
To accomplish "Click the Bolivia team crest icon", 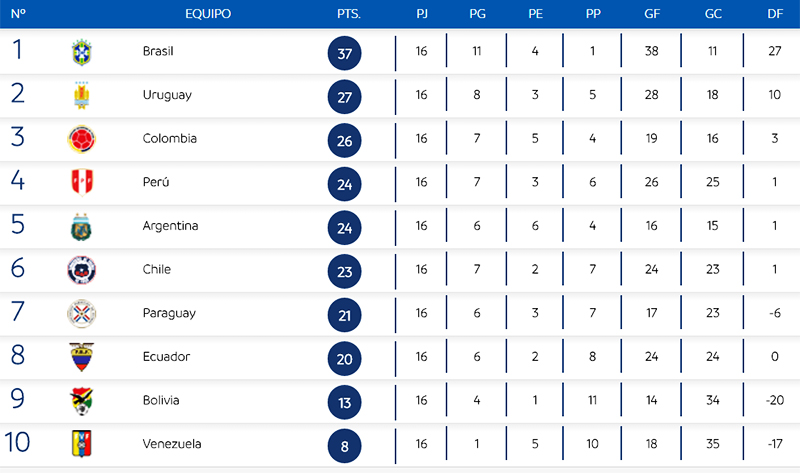I will pos(81,401).
